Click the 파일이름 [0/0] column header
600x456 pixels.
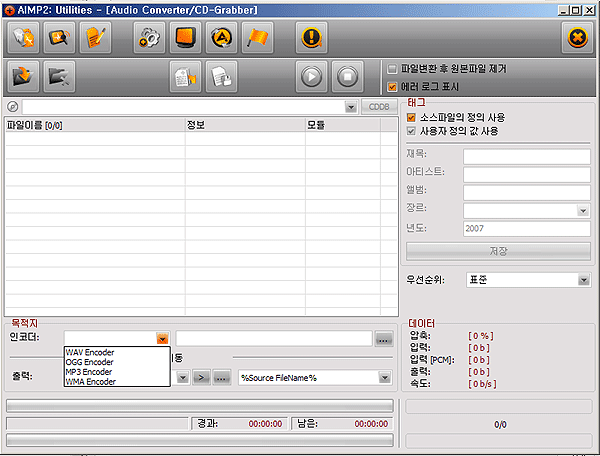95,125
